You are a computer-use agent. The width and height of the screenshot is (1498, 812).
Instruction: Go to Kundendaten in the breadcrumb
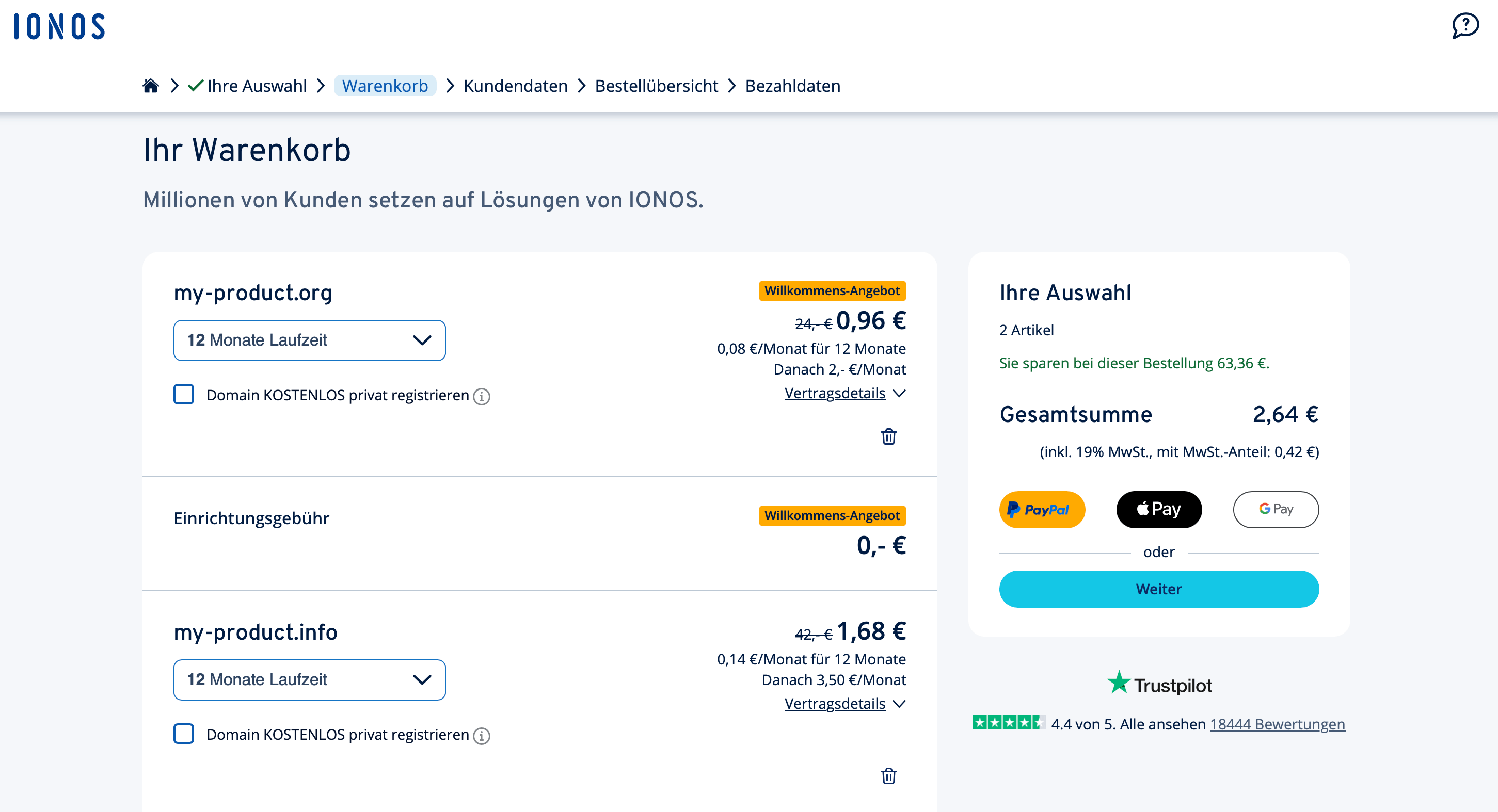[x=515, y=86]
